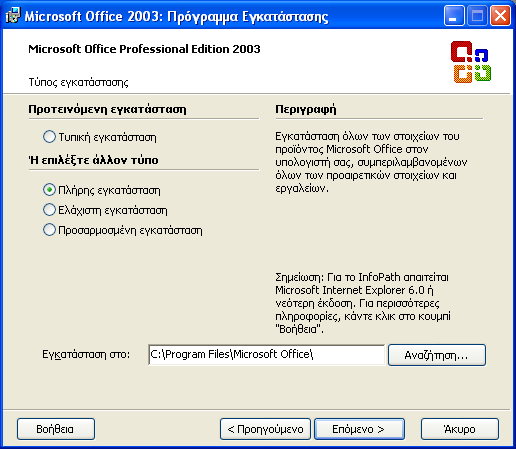Click the Εγκατάσταση στο: label
516x449 pixels.
(x=86, y=354)
